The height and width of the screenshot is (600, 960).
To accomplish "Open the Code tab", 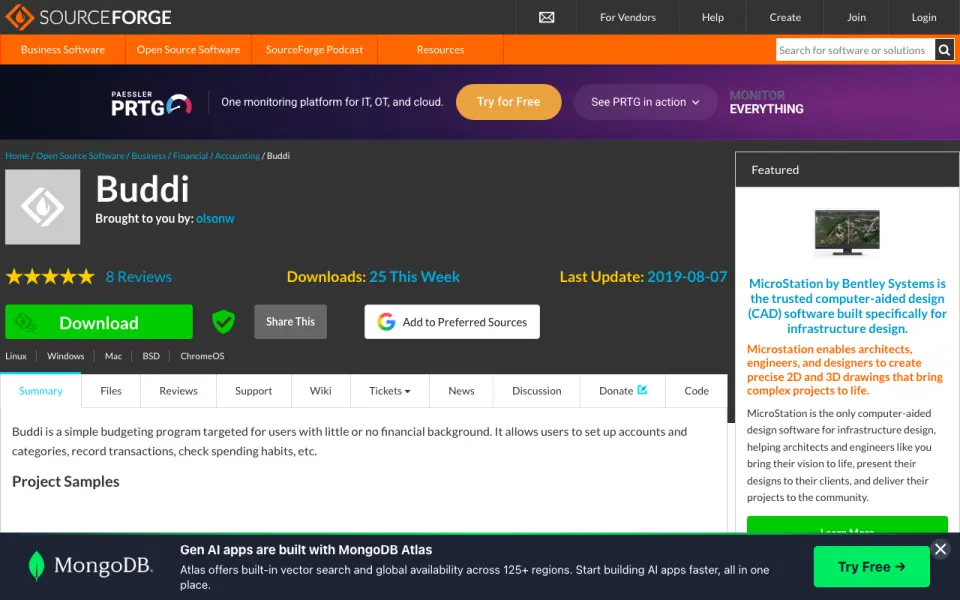I will click(x=696, y=391).
